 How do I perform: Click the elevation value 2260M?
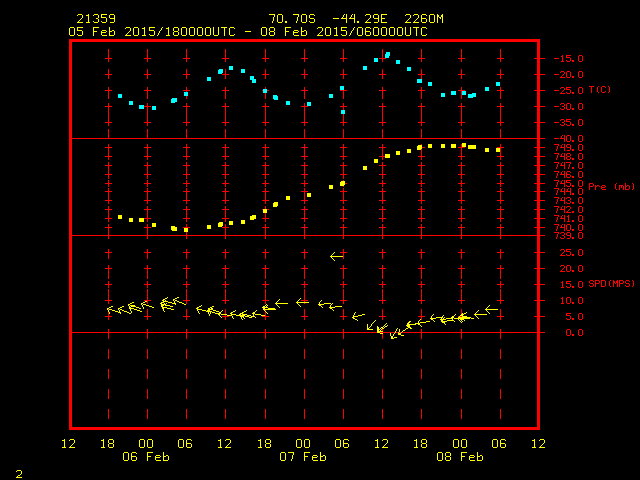(x=424, y=19)
